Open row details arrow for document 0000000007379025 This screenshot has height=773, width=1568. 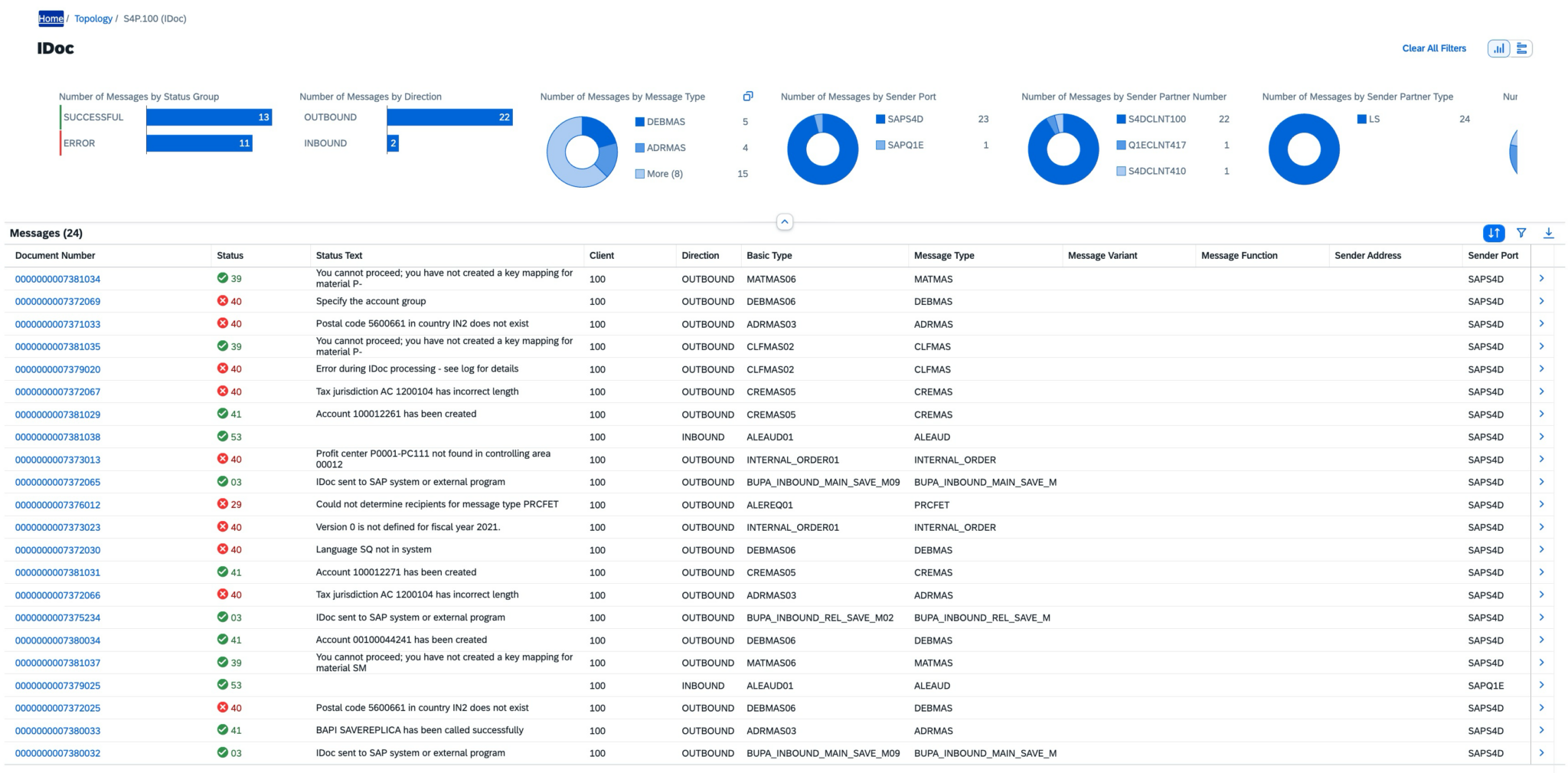point(1541,685)
